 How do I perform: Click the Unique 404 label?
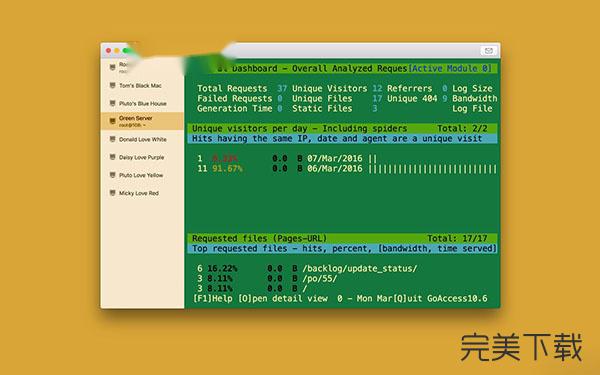tap(412, 98)
